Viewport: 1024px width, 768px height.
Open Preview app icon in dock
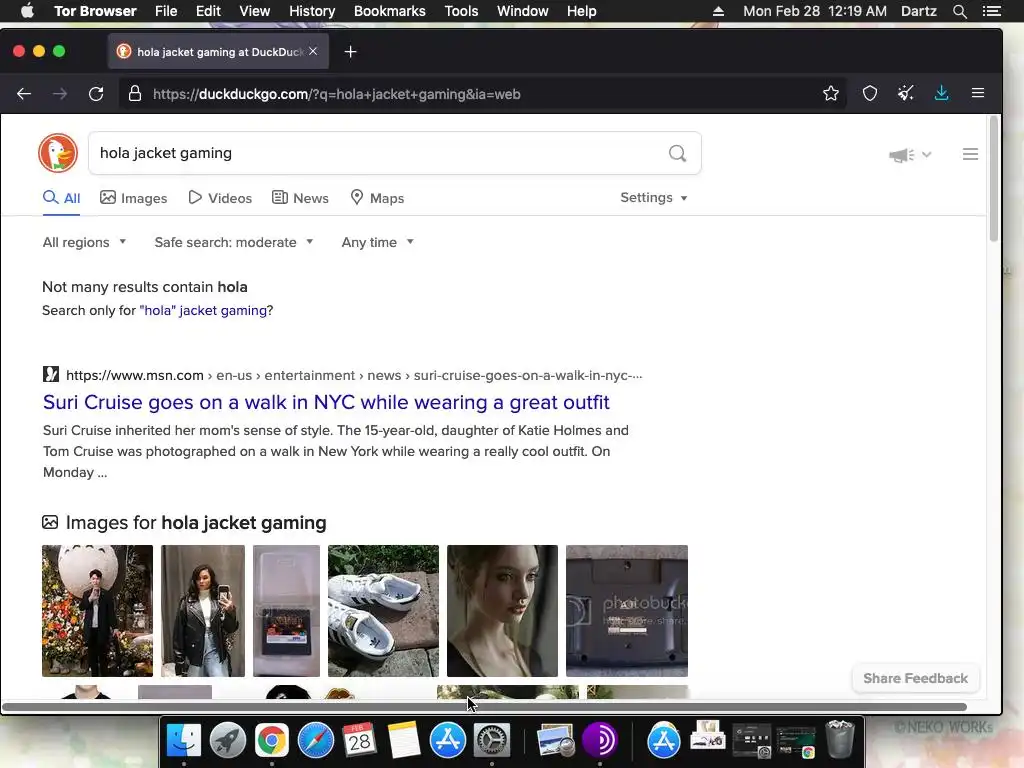coord(555,740)
